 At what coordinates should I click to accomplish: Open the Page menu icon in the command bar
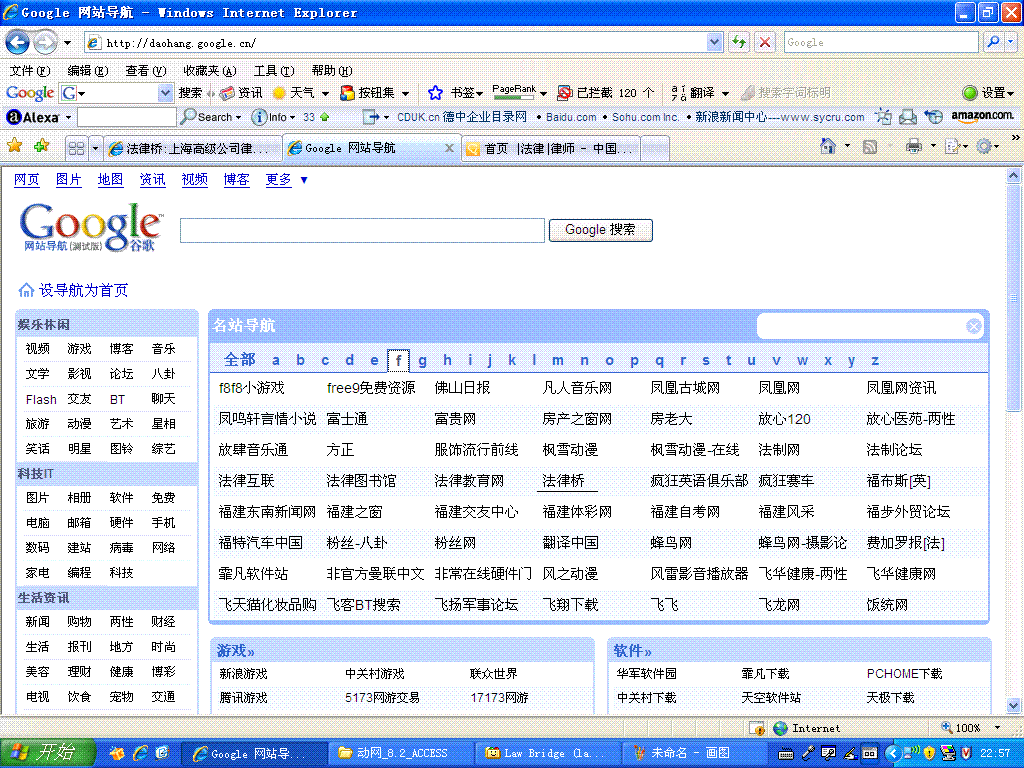(x=952, y=146)
